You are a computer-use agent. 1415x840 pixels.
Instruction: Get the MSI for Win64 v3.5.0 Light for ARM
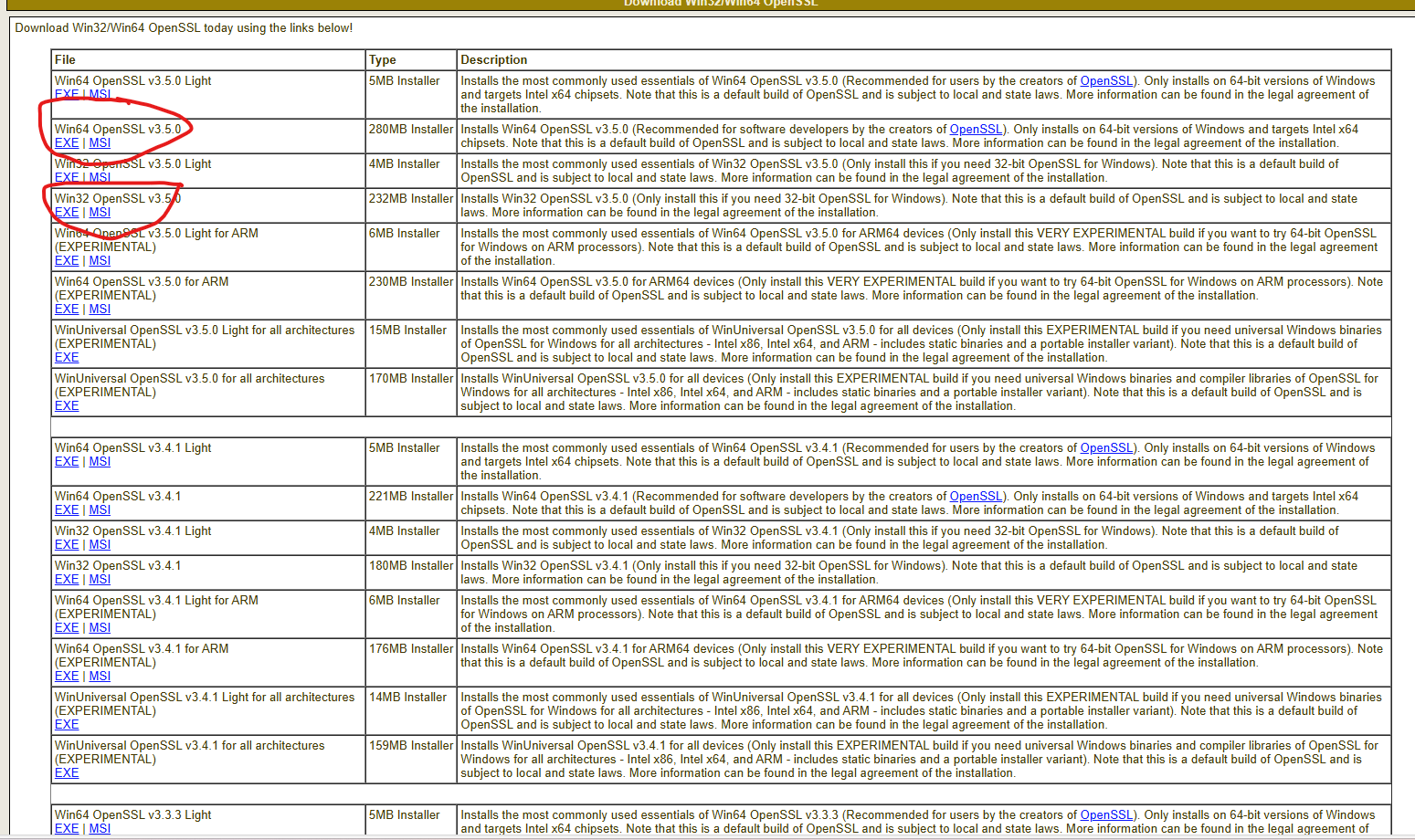pyautogui.click(x=100, y=260)
